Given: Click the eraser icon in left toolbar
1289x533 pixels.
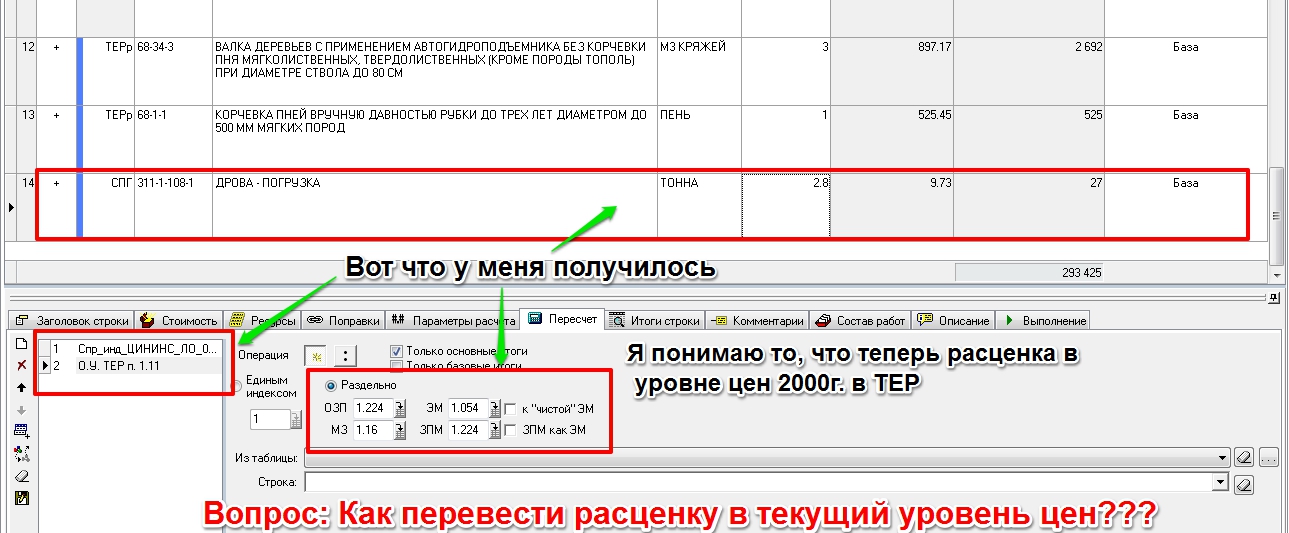Looking at the screenshot, I should click(21, 476).
